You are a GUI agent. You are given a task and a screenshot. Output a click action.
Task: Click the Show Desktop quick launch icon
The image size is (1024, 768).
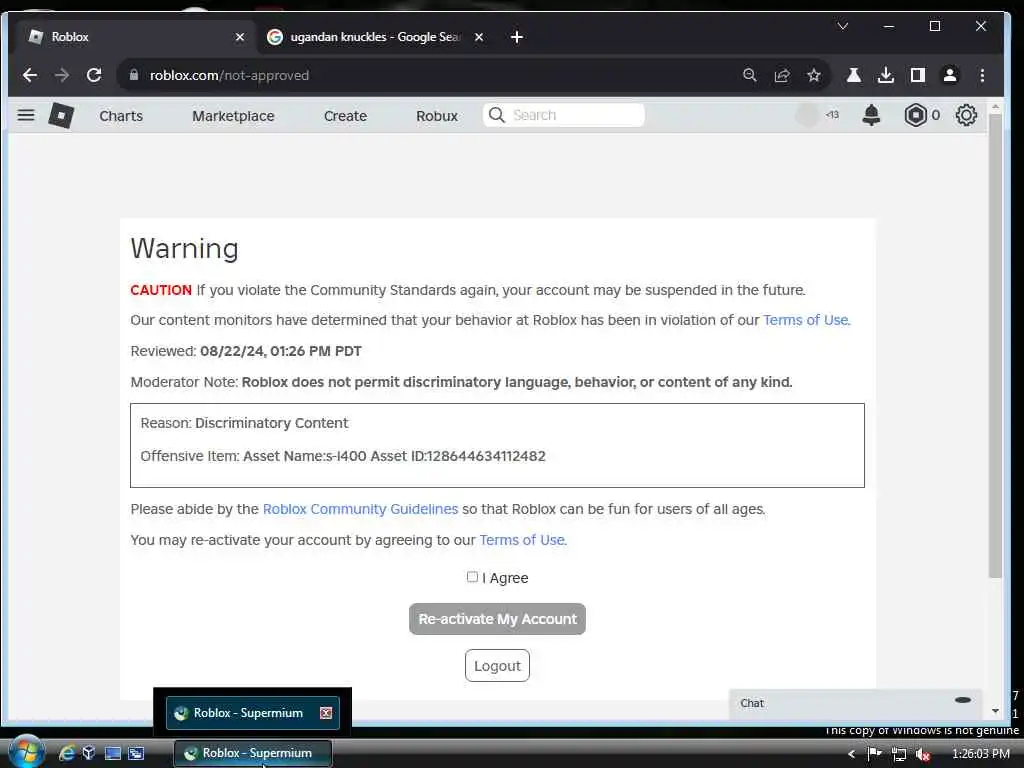113,753
